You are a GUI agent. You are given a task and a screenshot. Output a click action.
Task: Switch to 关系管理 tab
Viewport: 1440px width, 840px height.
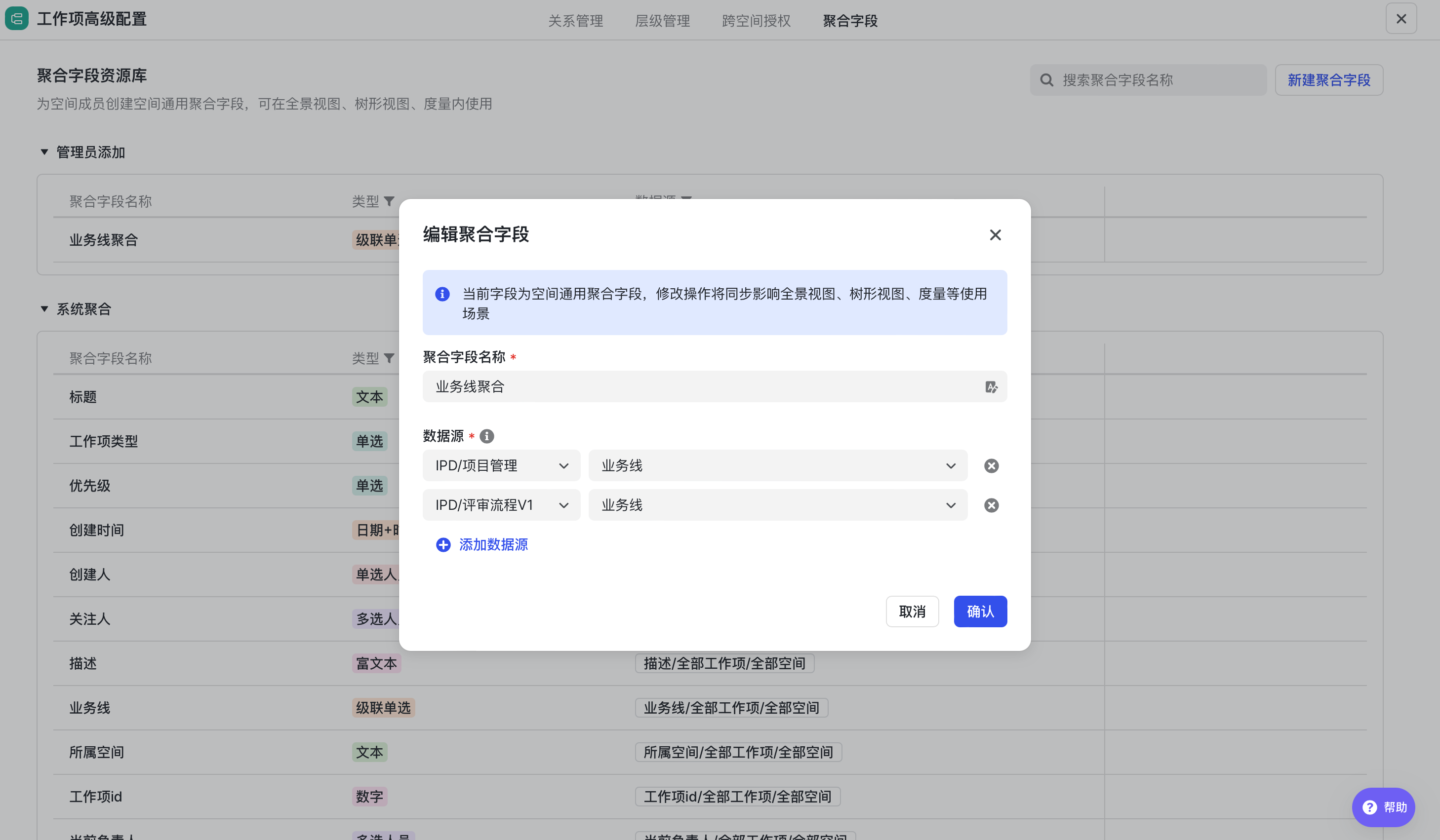click(x=575, y=21)
